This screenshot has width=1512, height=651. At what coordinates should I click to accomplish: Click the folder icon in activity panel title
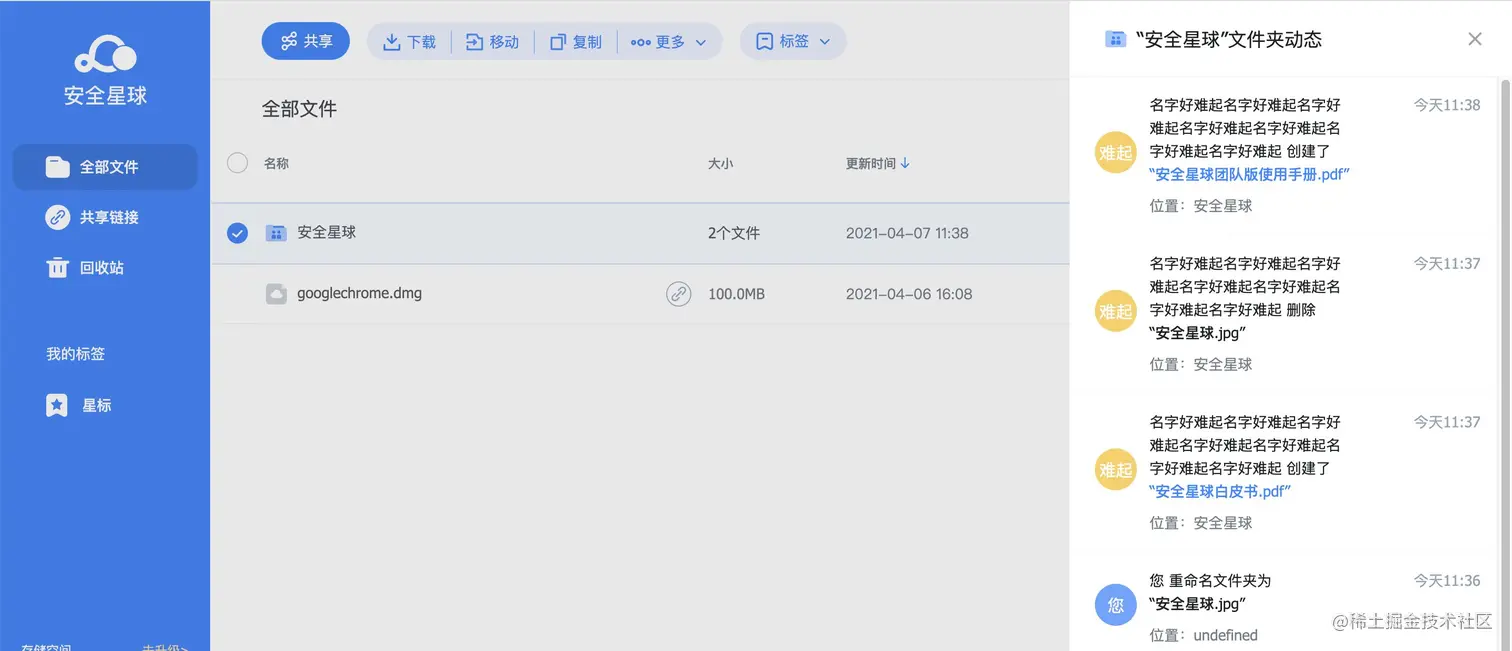[1115, 39]
